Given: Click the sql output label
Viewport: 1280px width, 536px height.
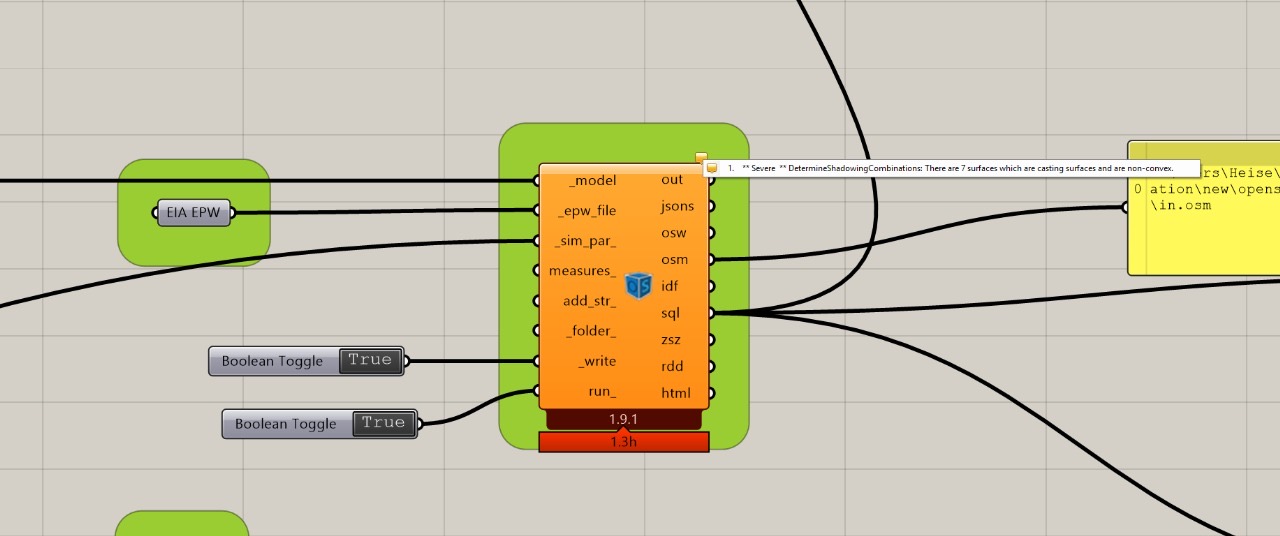Looking at the screenshot, I should coord(671,313).
